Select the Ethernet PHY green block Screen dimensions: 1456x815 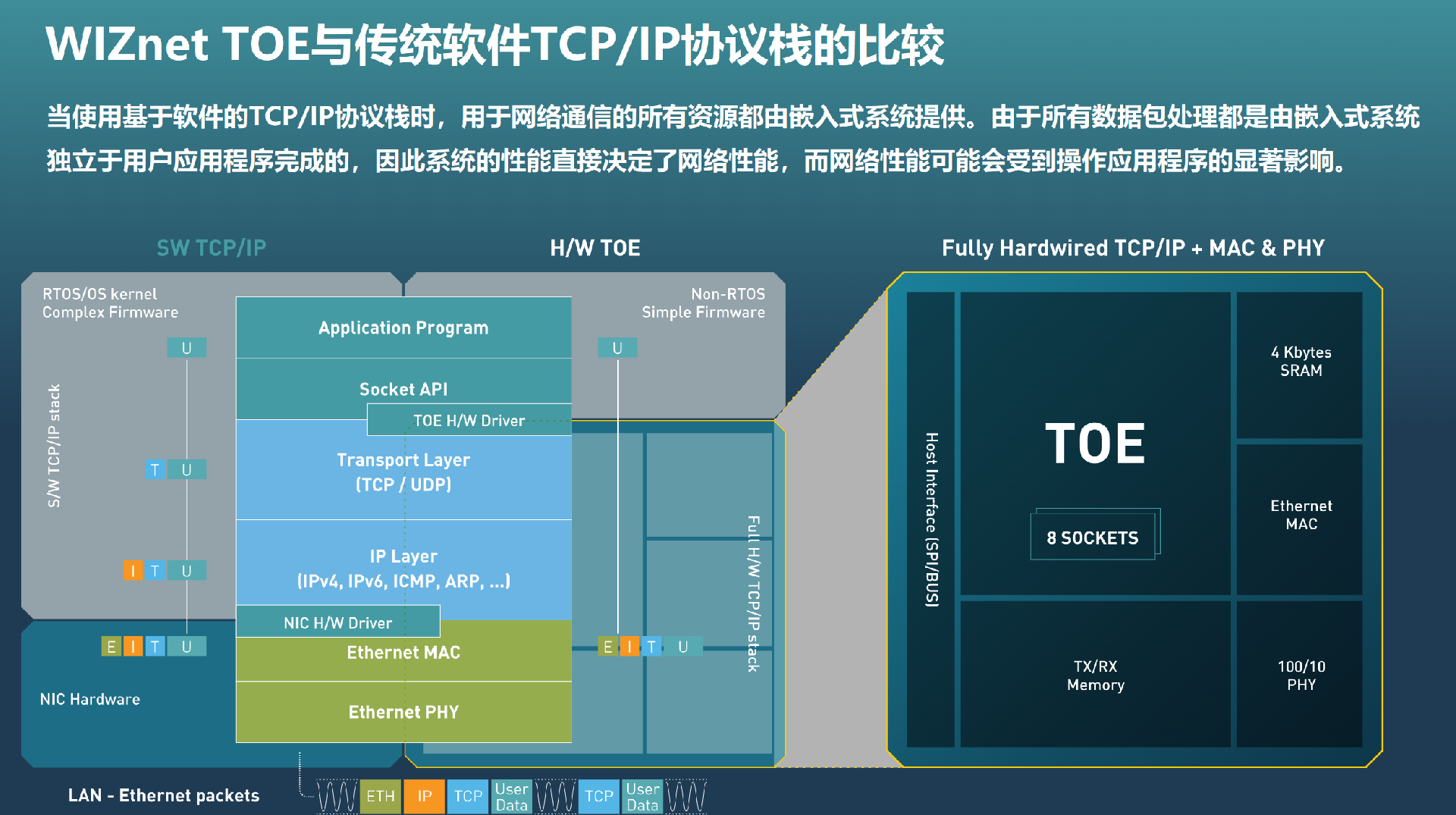[x=403, y=712]
